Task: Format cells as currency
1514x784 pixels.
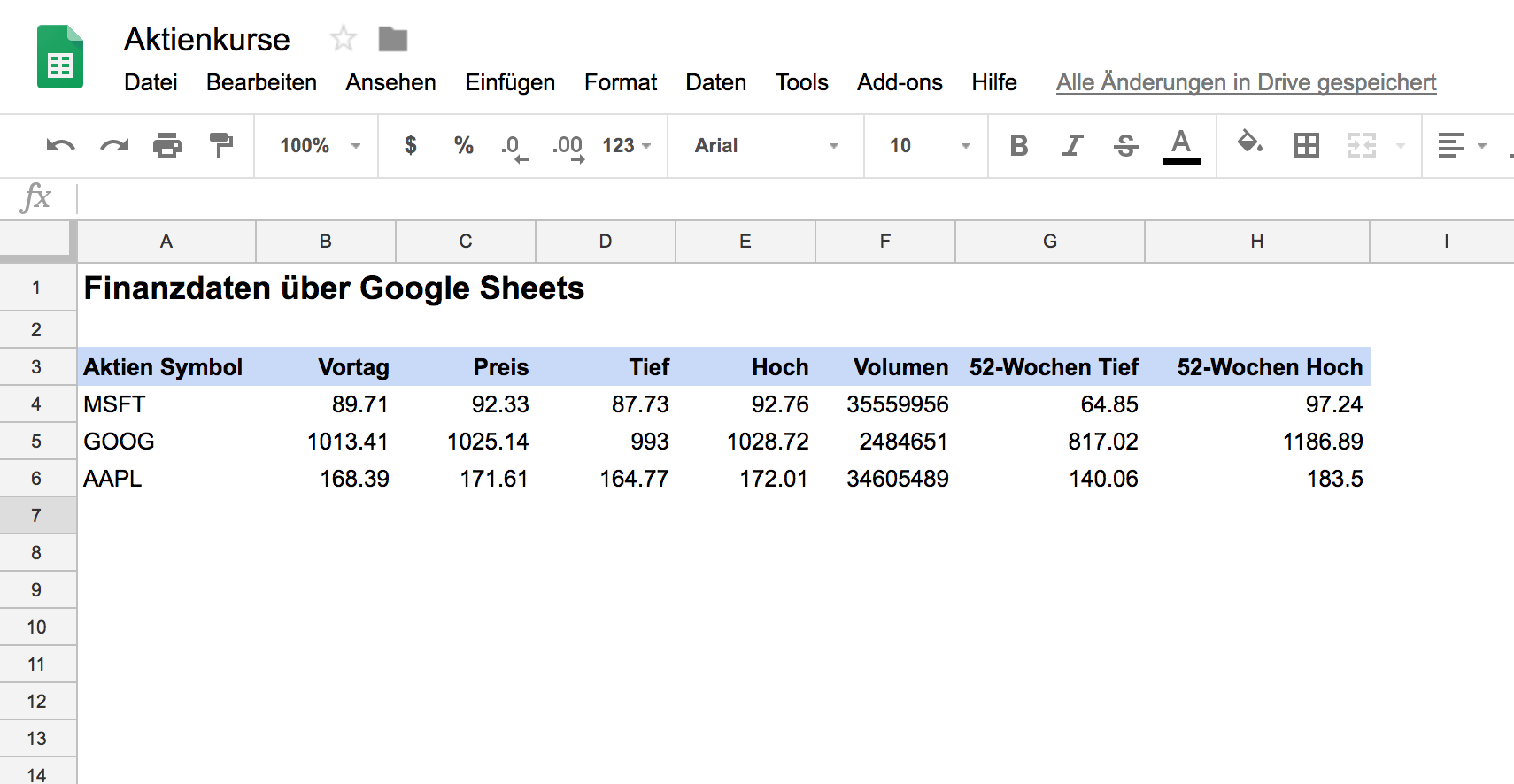Action: [410, 145]
